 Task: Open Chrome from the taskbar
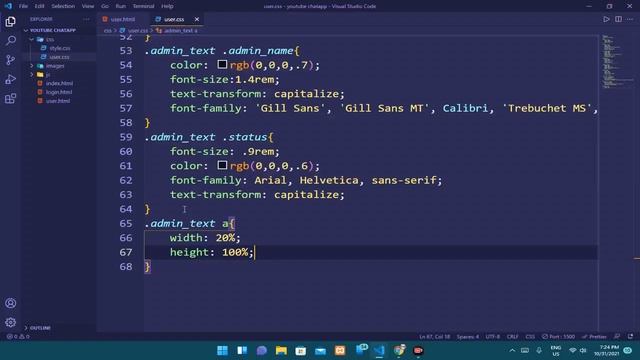pos(399,350)
